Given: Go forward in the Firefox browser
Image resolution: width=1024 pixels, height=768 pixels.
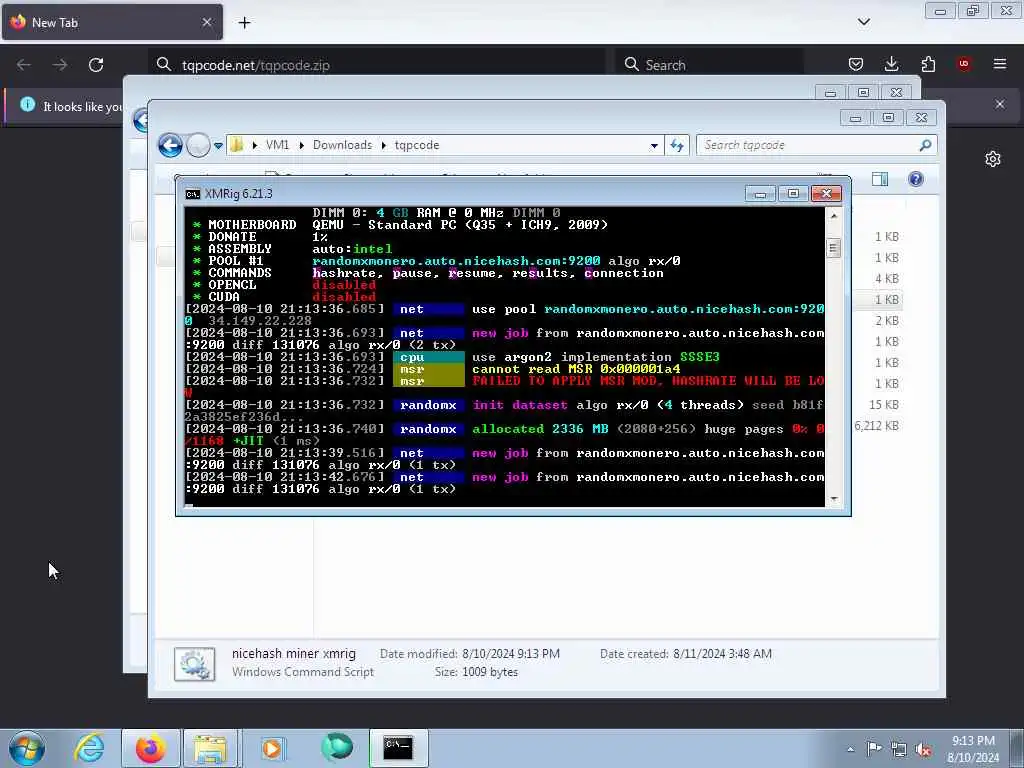Looking at the screenshot, I should (x=59, y=65).
